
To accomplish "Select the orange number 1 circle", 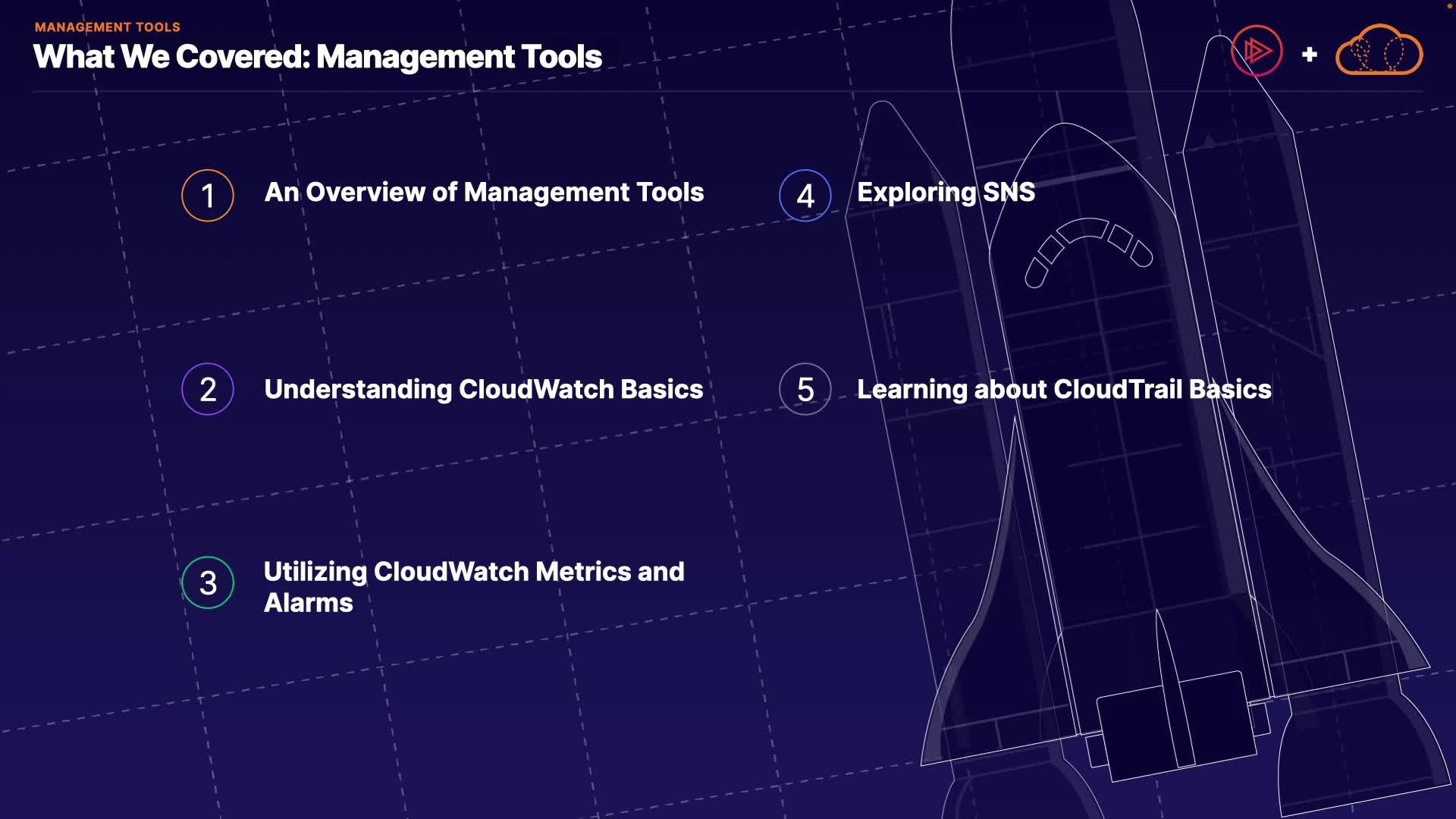I will (x=207, y=196).
